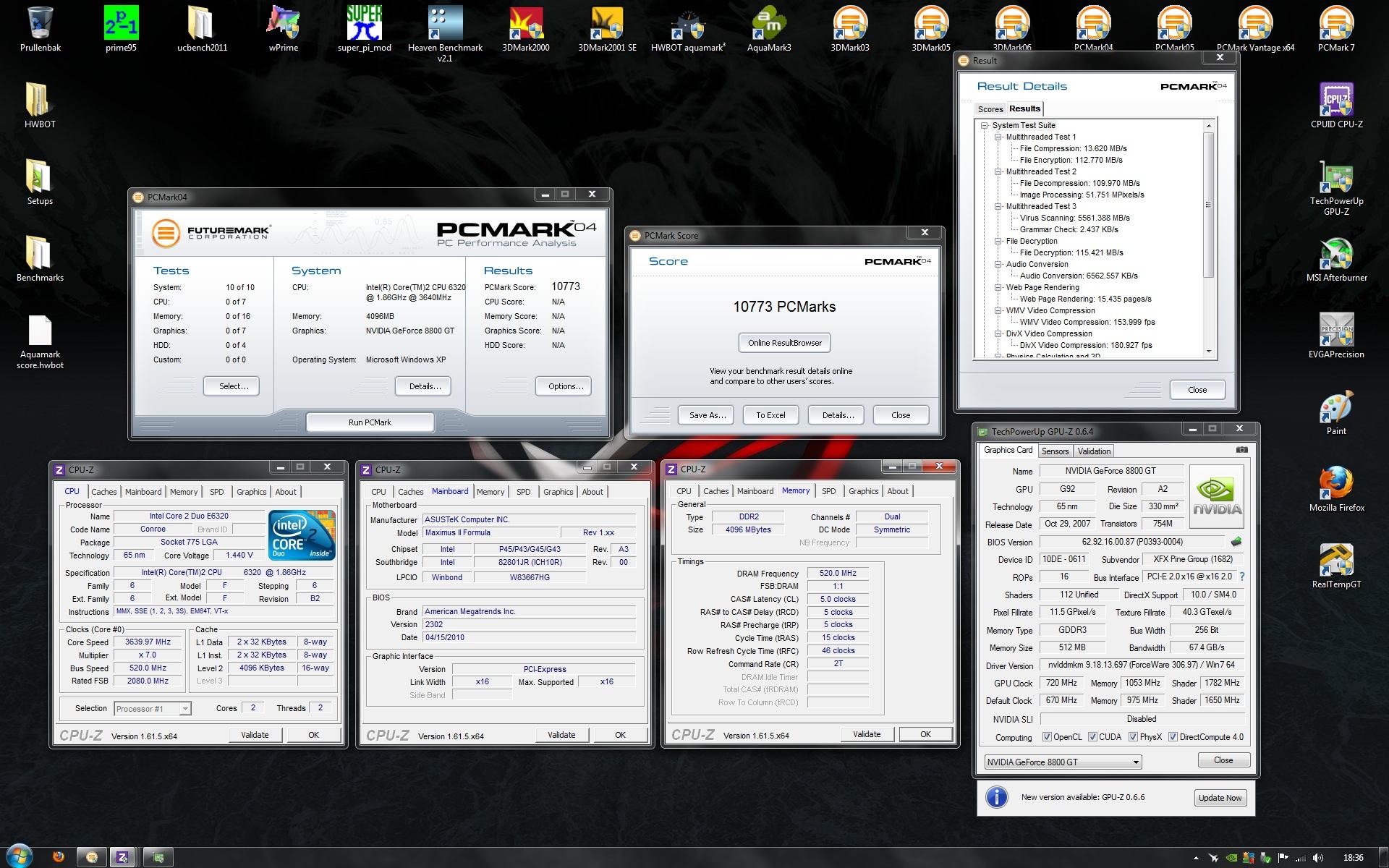The image size is (1389, 868).
Task: Open TechPowerUp GPU-Z desktop shortcut
Action: coord(1336,187)
